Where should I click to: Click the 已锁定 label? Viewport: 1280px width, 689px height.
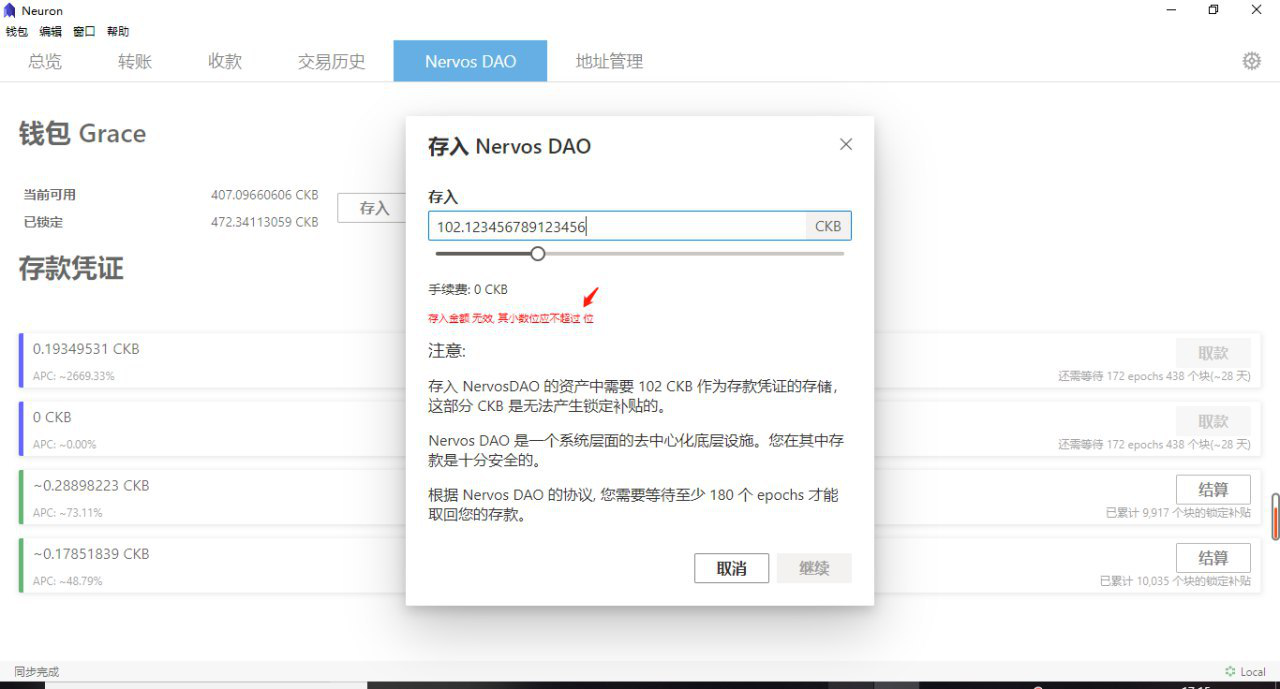(x=43, y=222)
